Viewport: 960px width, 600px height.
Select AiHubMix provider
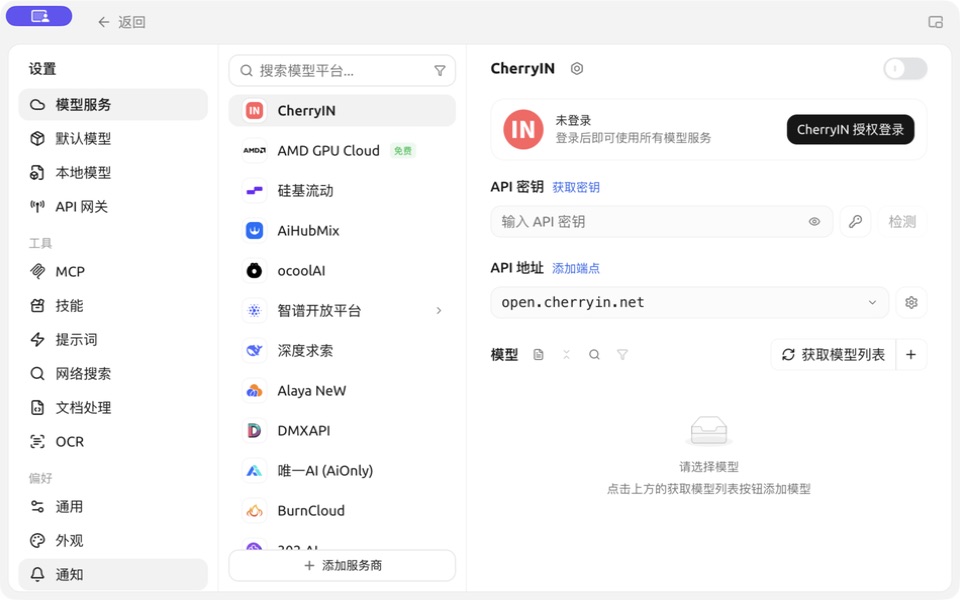point(342,230)
